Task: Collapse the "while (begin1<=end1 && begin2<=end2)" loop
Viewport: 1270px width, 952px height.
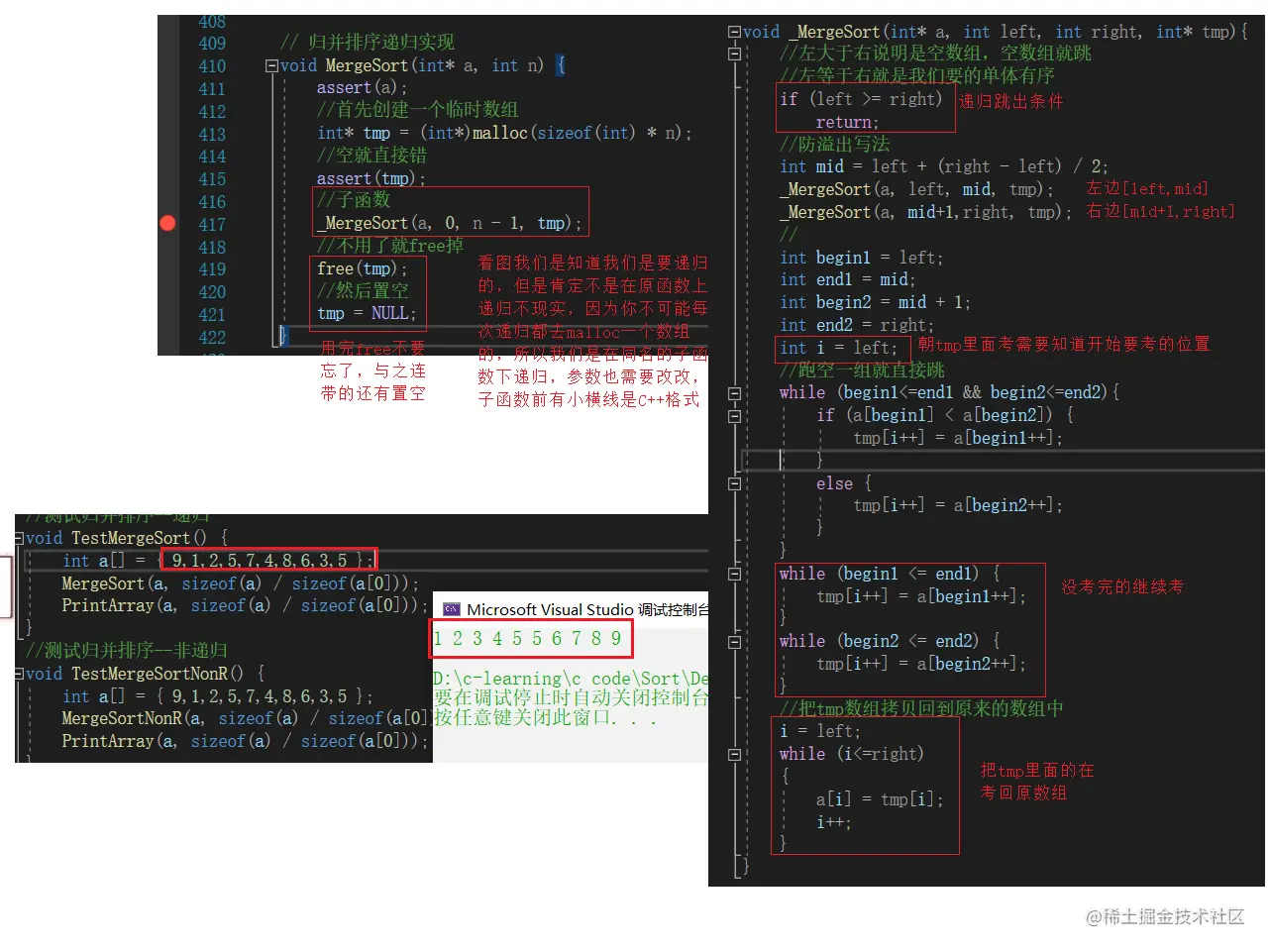Action: 734,393
